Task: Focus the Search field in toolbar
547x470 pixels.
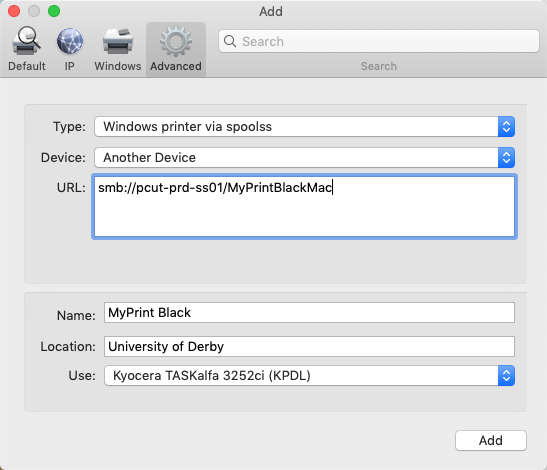Action: [379, 41]
